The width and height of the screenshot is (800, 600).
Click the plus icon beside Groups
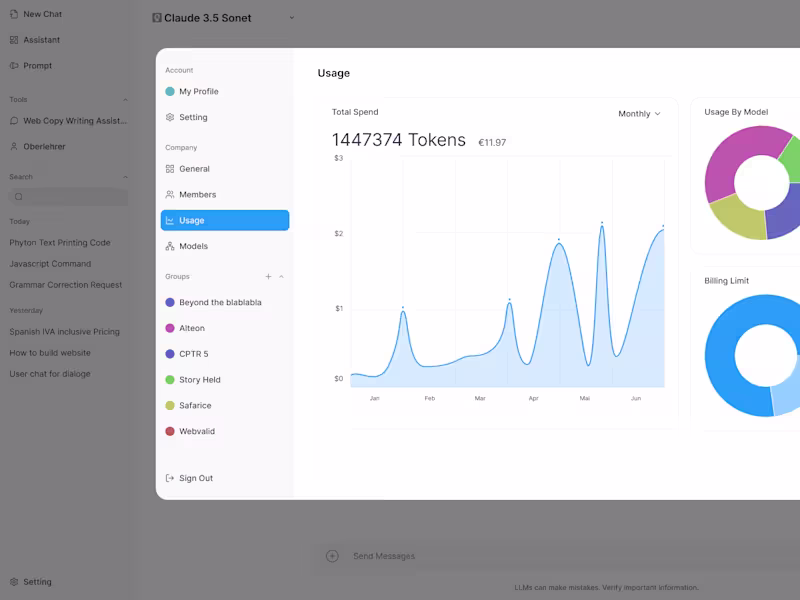[x=268, y=277]
